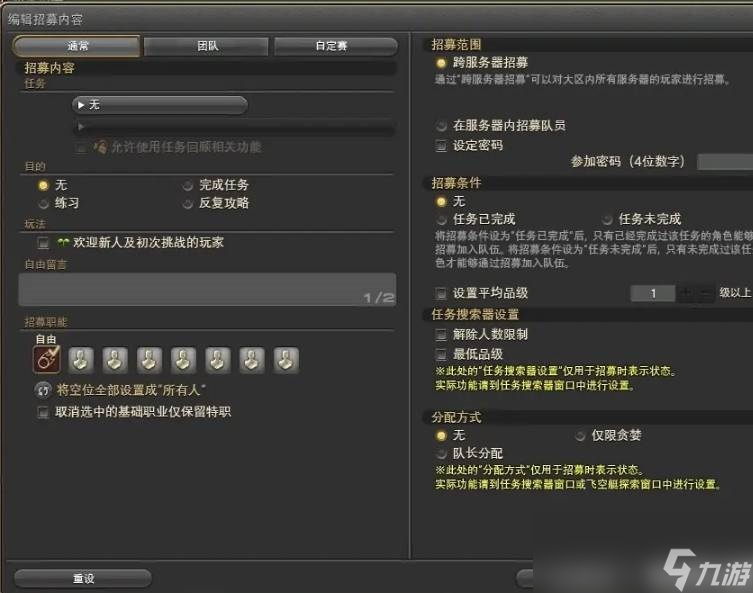
Task: Select the 练习 purpose radio button
Action: (x=42, y=203)
